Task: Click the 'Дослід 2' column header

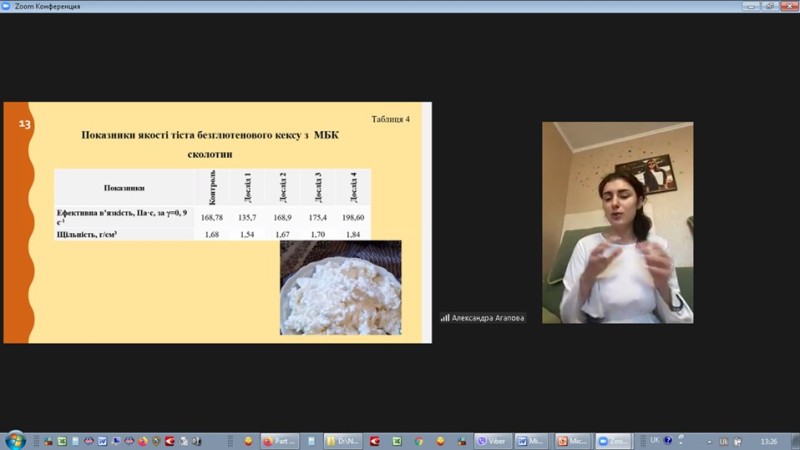Action: (283, 187)
